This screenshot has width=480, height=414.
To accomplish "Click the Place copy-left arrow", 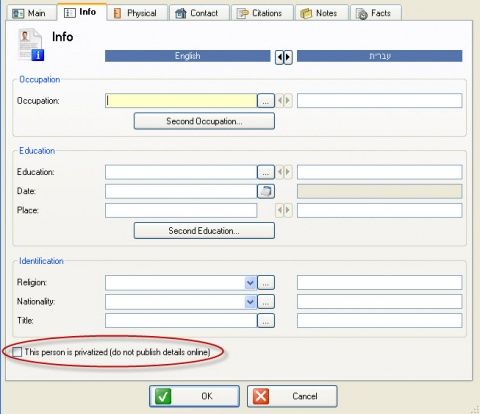I will [x=280, y=210].
